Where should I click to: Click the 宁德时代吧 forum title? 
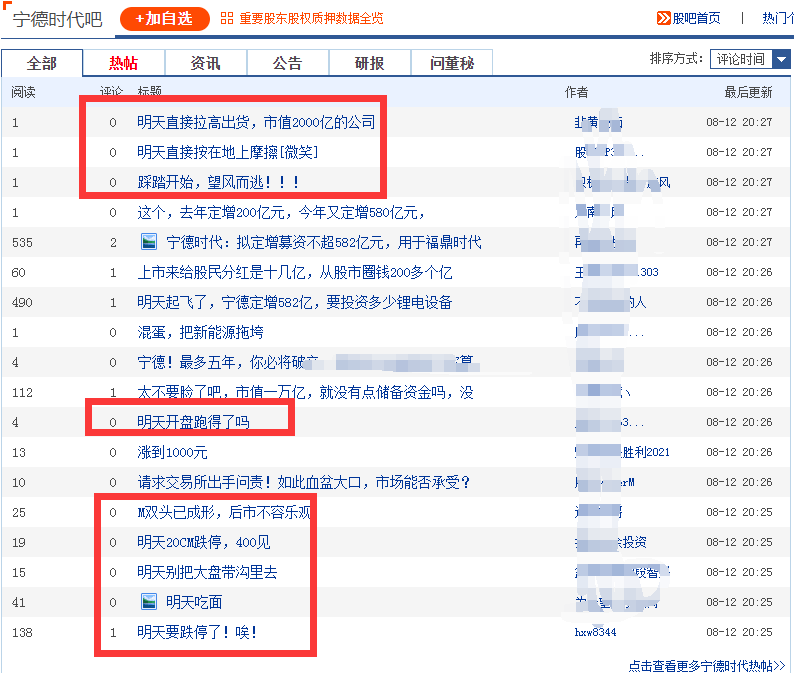coord(58,19)
